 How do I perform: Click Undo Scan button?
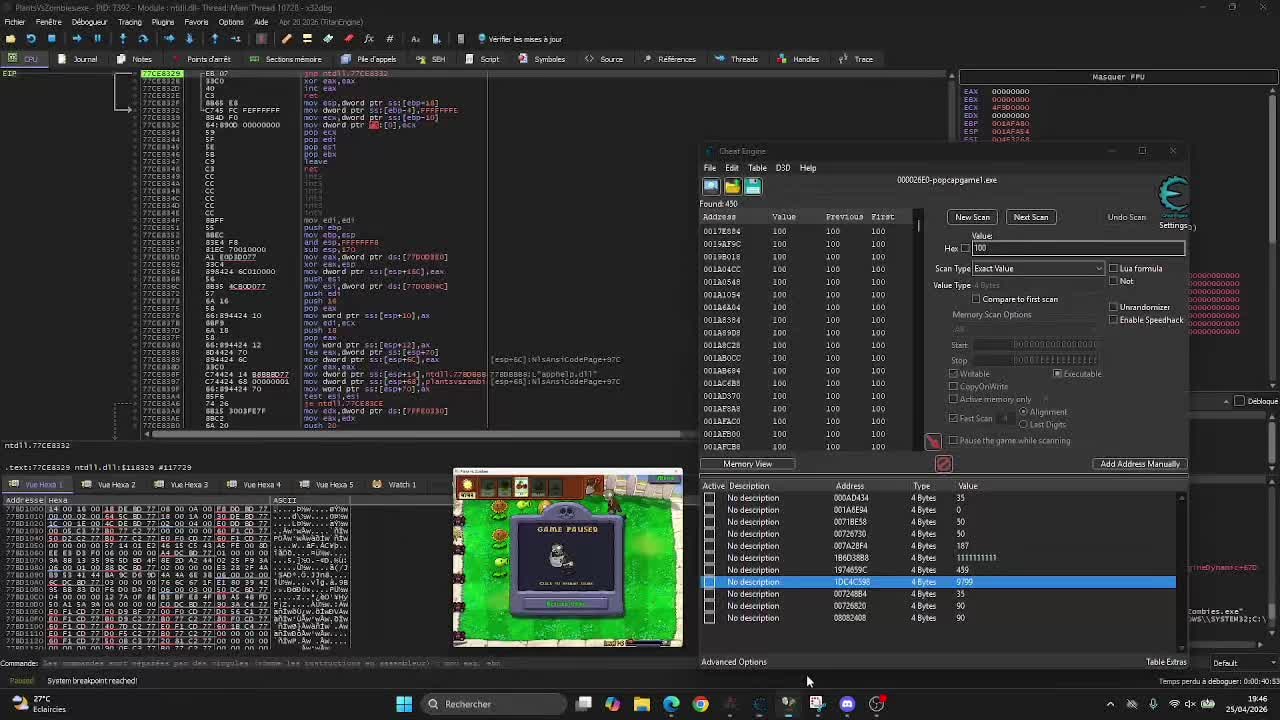click(x=1126, y=217)
